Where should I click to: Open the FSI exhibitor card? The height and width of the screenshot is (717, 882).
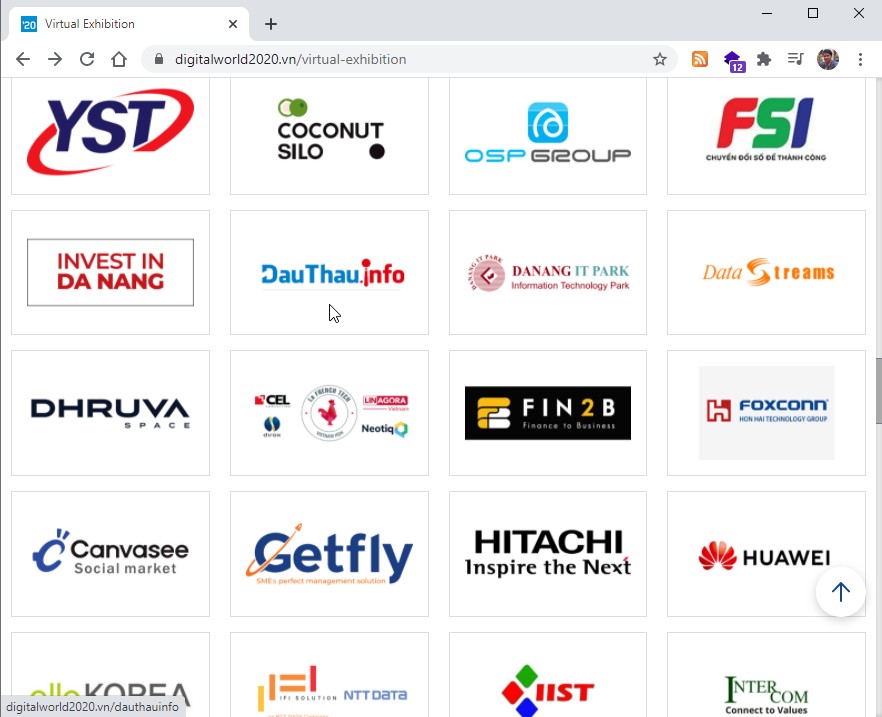(766, 136)
